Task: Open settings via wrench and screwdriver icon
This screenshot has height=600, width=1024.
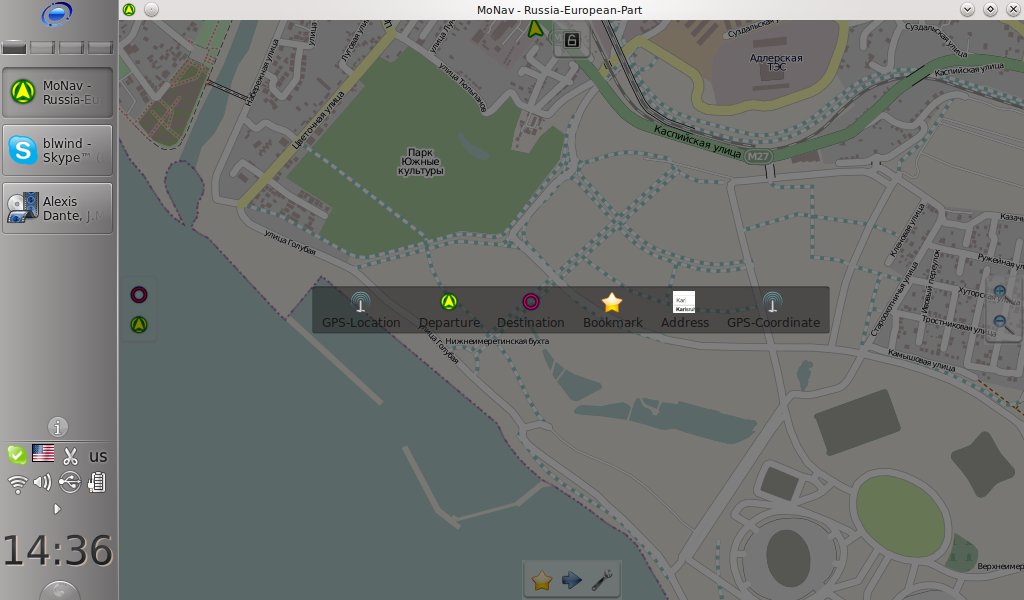Action: point(602,580)
